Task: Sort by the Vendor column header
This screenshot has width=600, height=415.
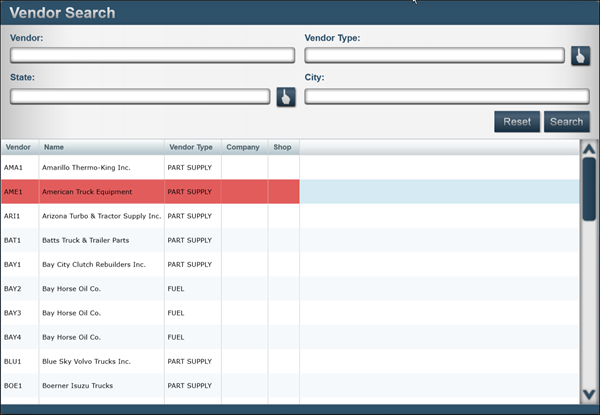Action: 18,147
